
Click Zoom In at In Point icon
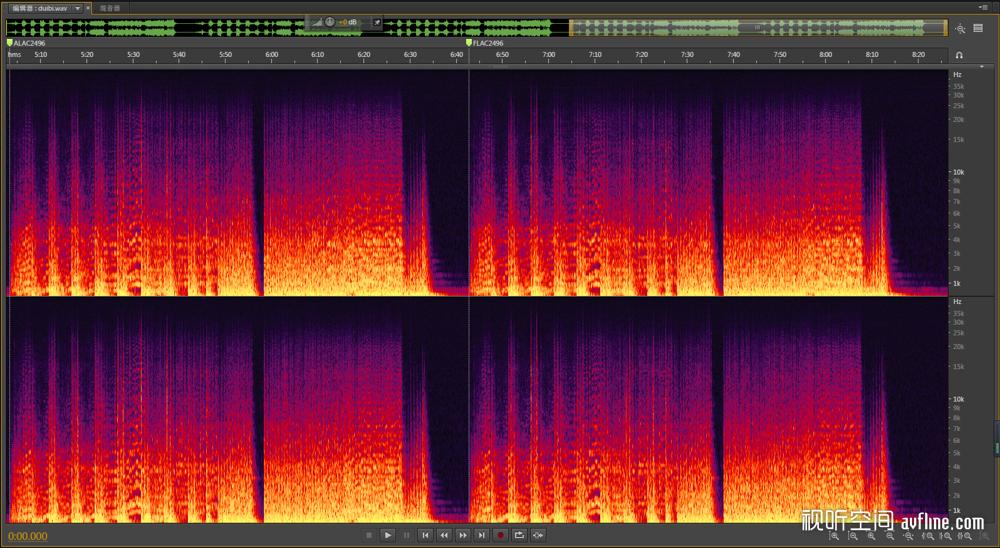(x=929, y=537)
